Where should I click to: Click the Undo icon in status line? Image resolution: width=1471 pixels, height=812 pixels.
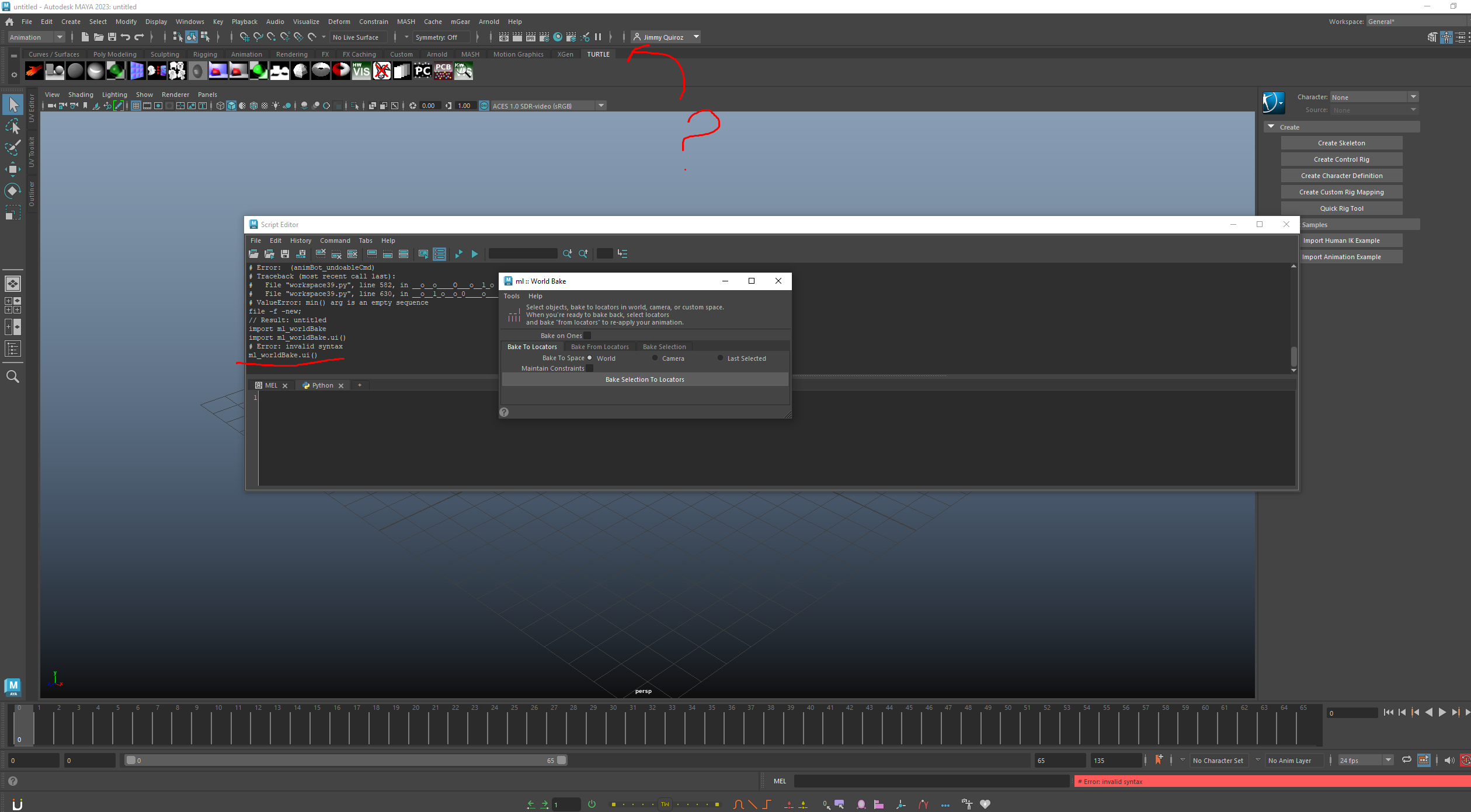pyautogui.click(x=125, y=37)
